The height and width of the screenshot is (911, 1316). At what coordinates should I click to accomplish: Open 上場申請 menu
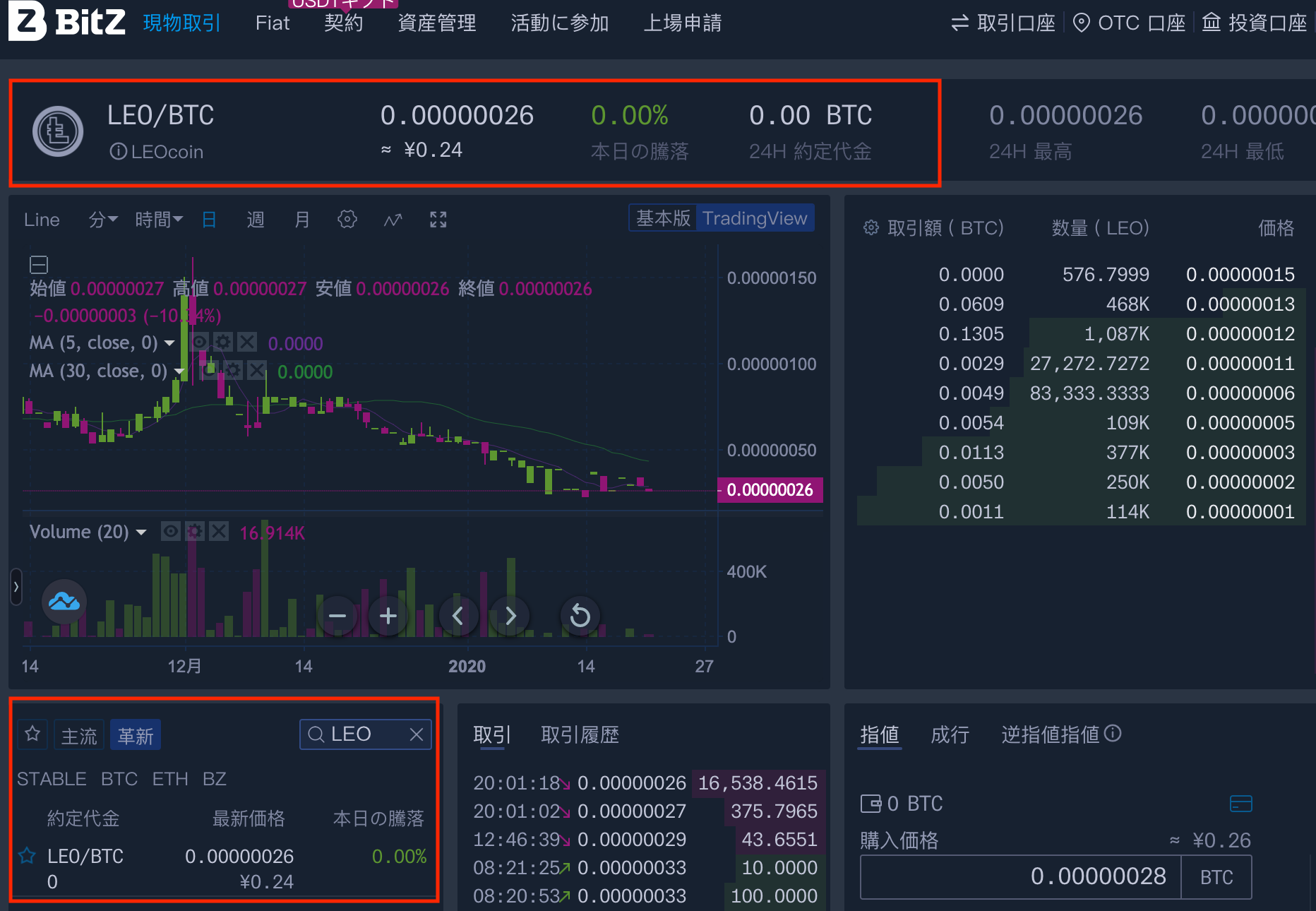pos(683,23)
